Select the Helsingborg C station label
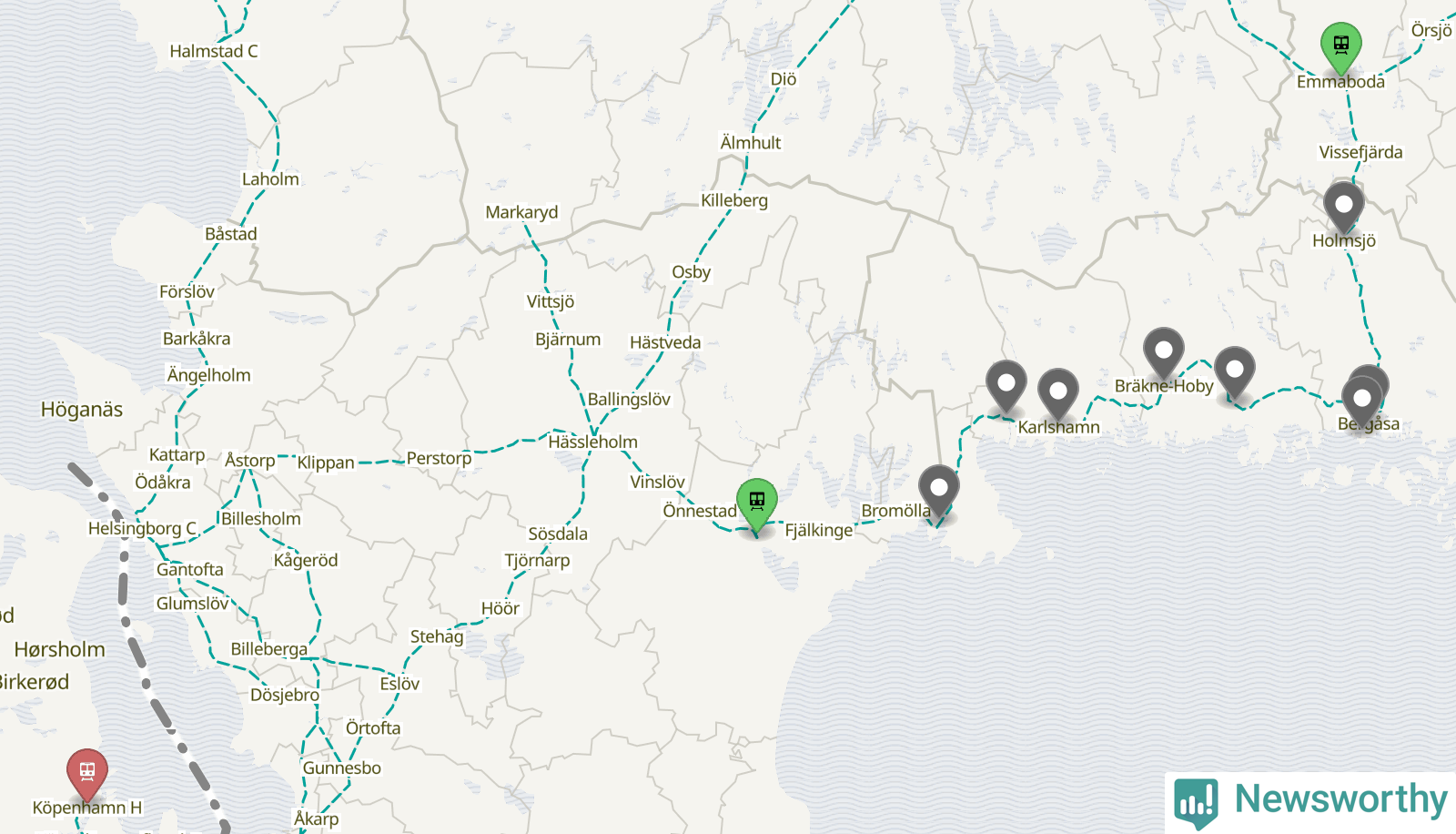Image resolution: width=1456 pixels, height=834 pixels. coord(143,528)
